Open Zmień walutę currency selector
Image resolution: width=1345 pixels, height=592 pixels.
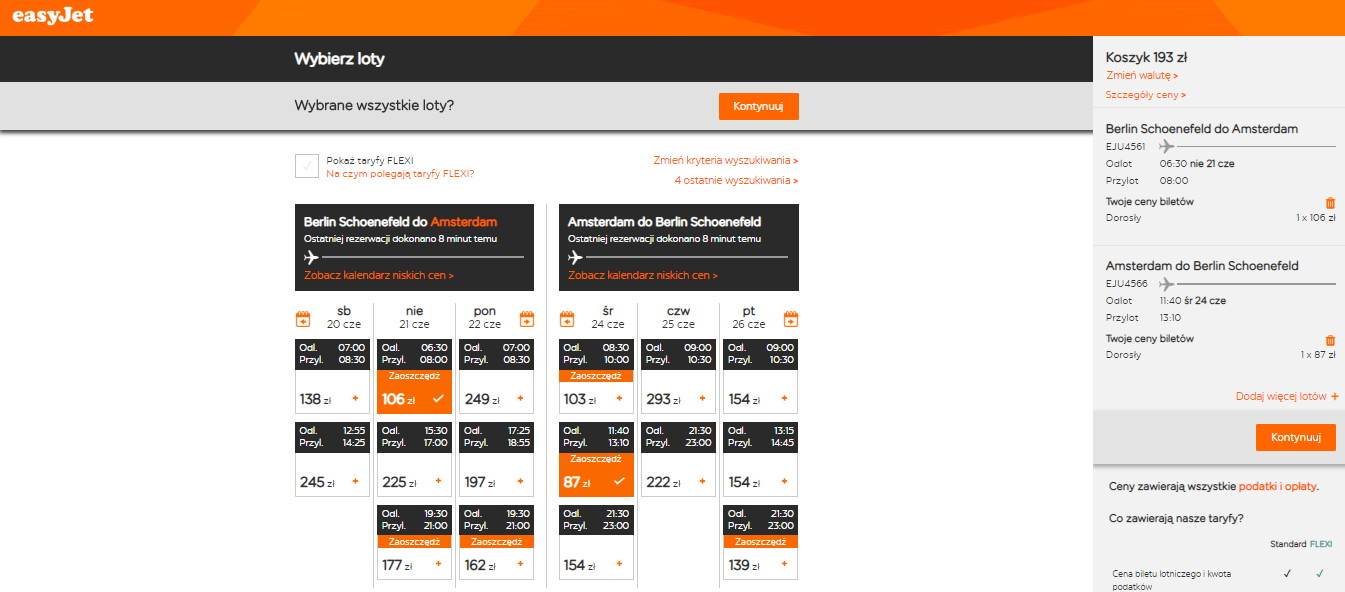1142,75
